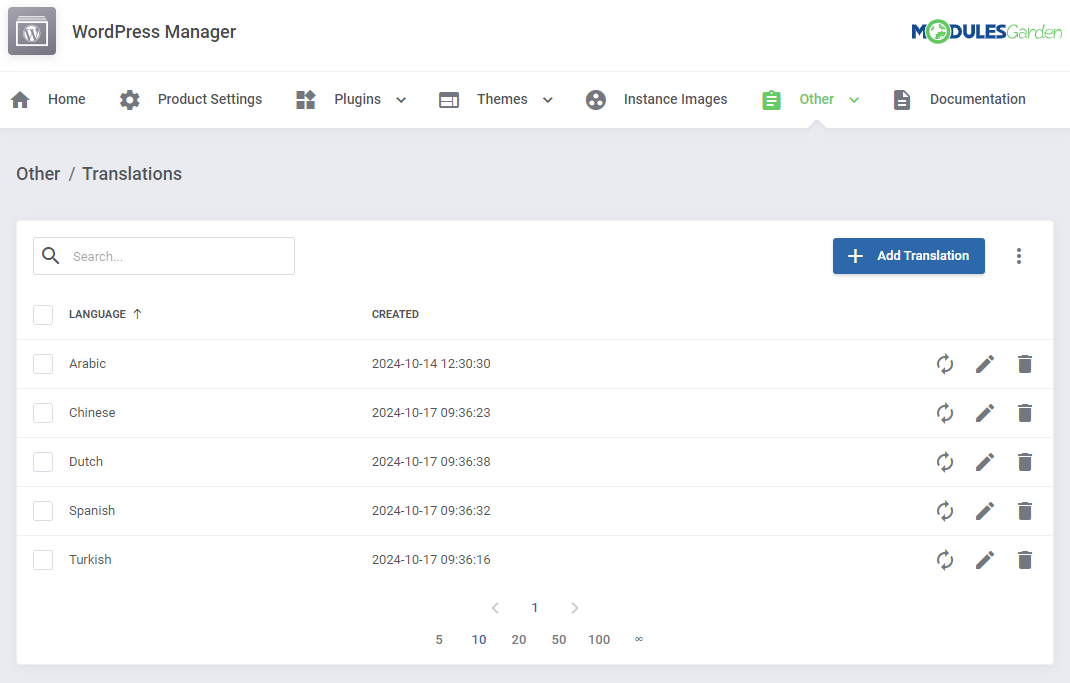Show 20 entries per page
This screenshot has height=683, width=1070.
pos(519,640)
